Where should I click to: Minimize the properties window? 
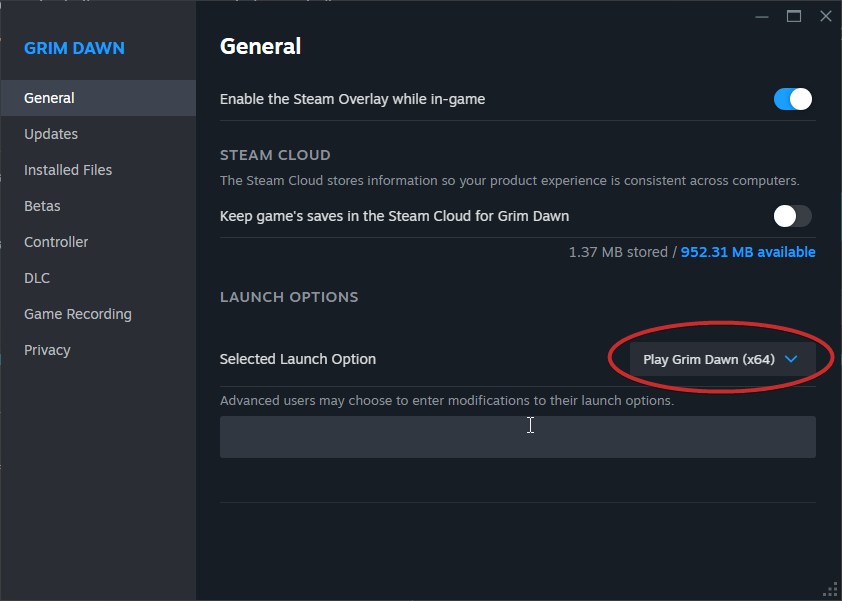click(x=761, y=17)
